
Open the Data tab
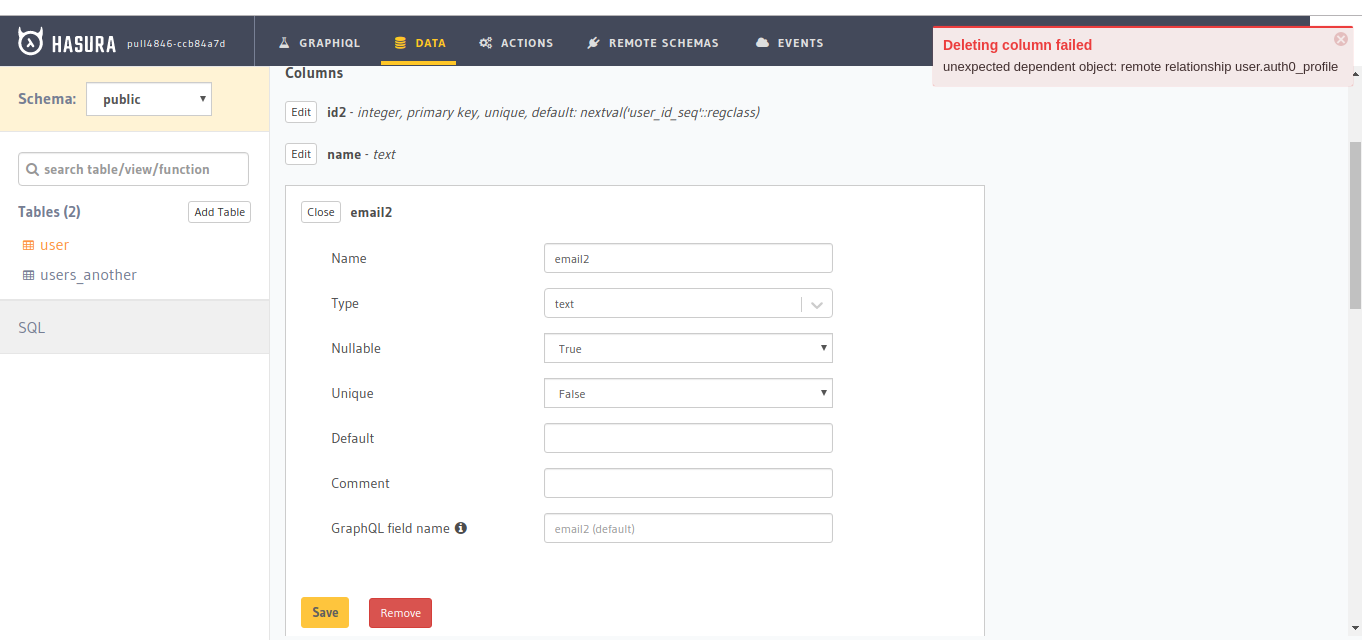[419, 43]
